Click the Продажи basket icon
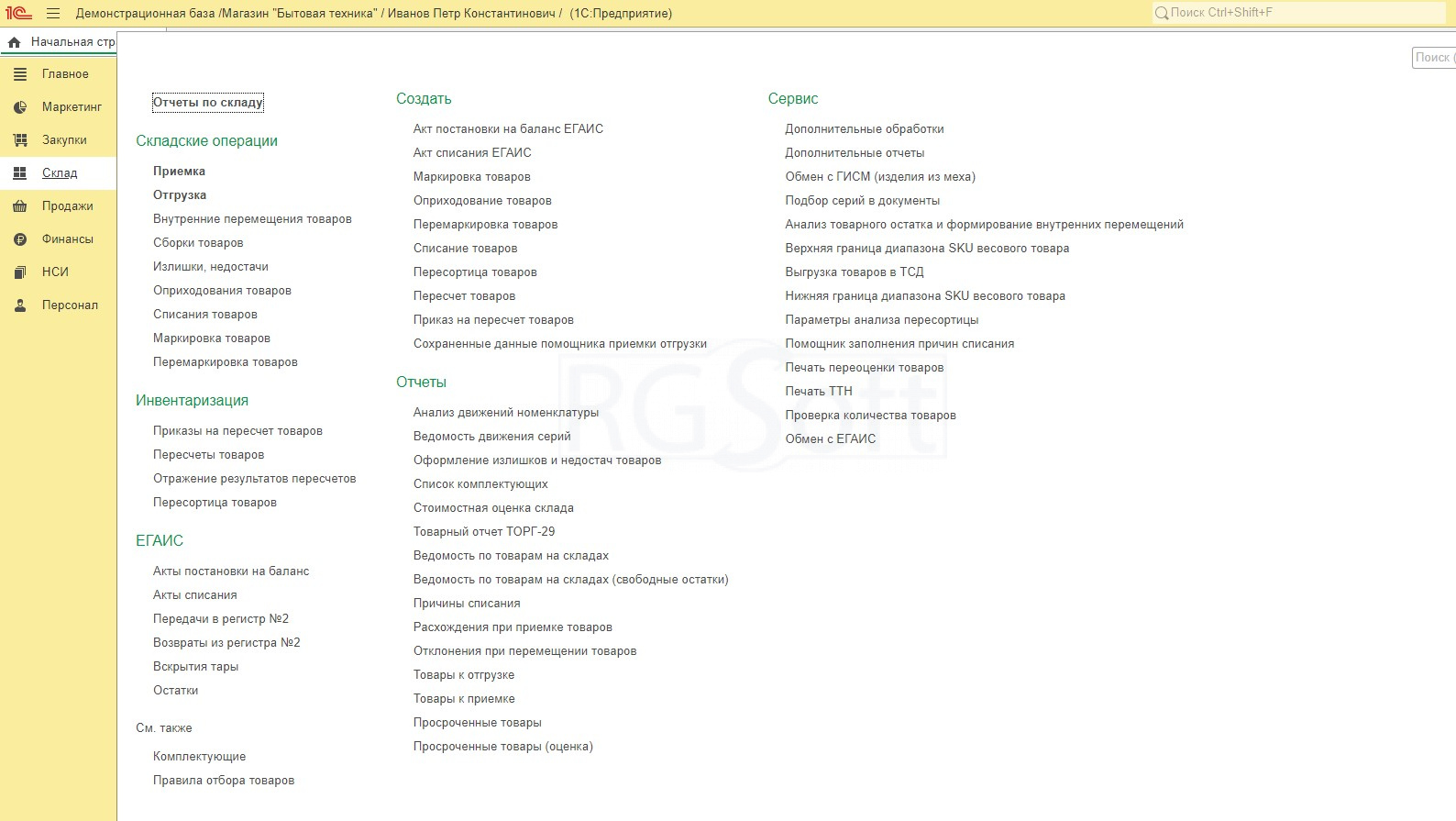The width and height of the screenshot is (1456, 821). tap(20, 206)
